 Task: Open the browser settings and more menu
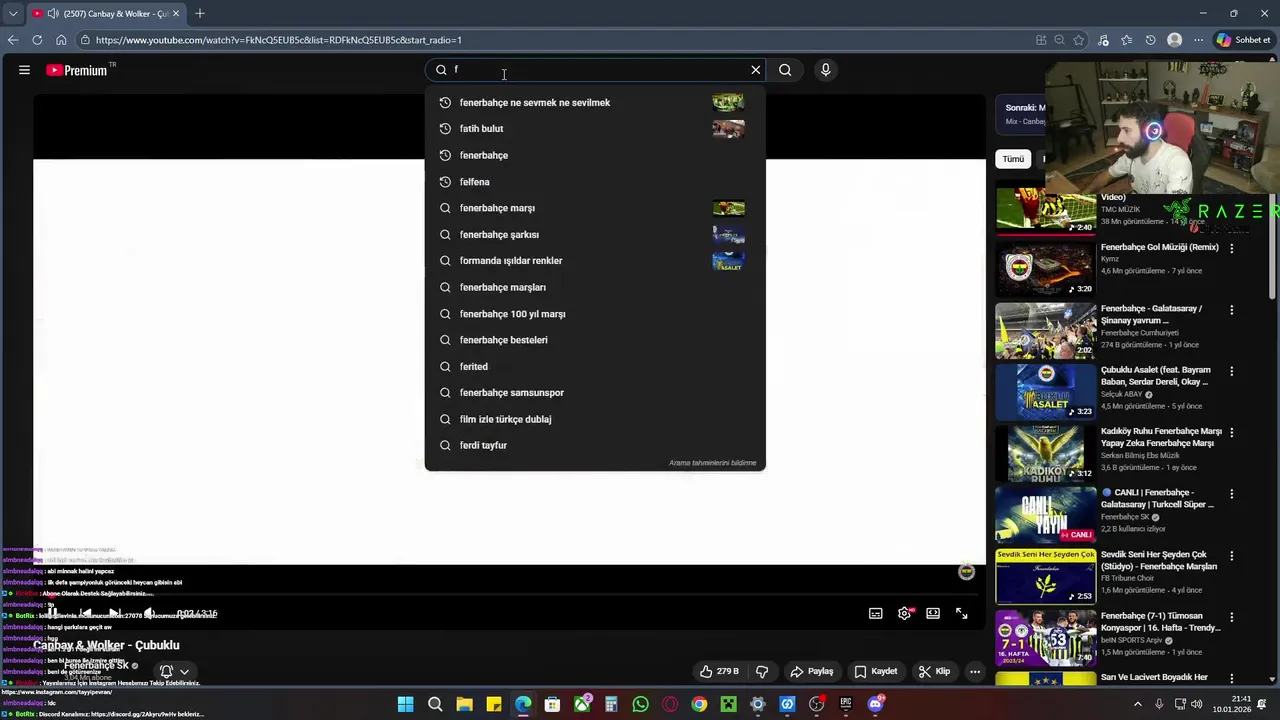[1199, 40]
